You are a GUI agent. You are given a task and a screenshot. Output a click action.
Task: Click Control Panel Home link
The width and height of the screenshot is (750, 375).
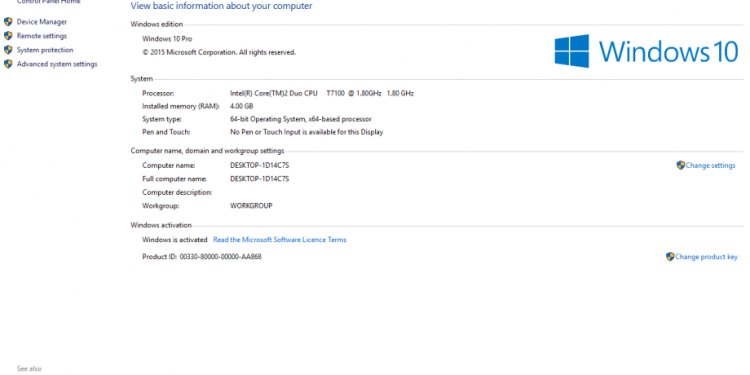pyautogui.click(x=49, y=2)
